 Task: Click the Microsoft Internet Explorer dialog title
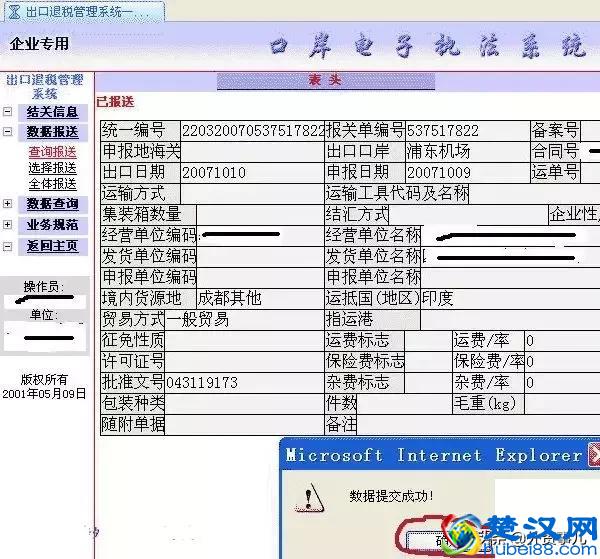pyautogui.click(x=434, y=455)
